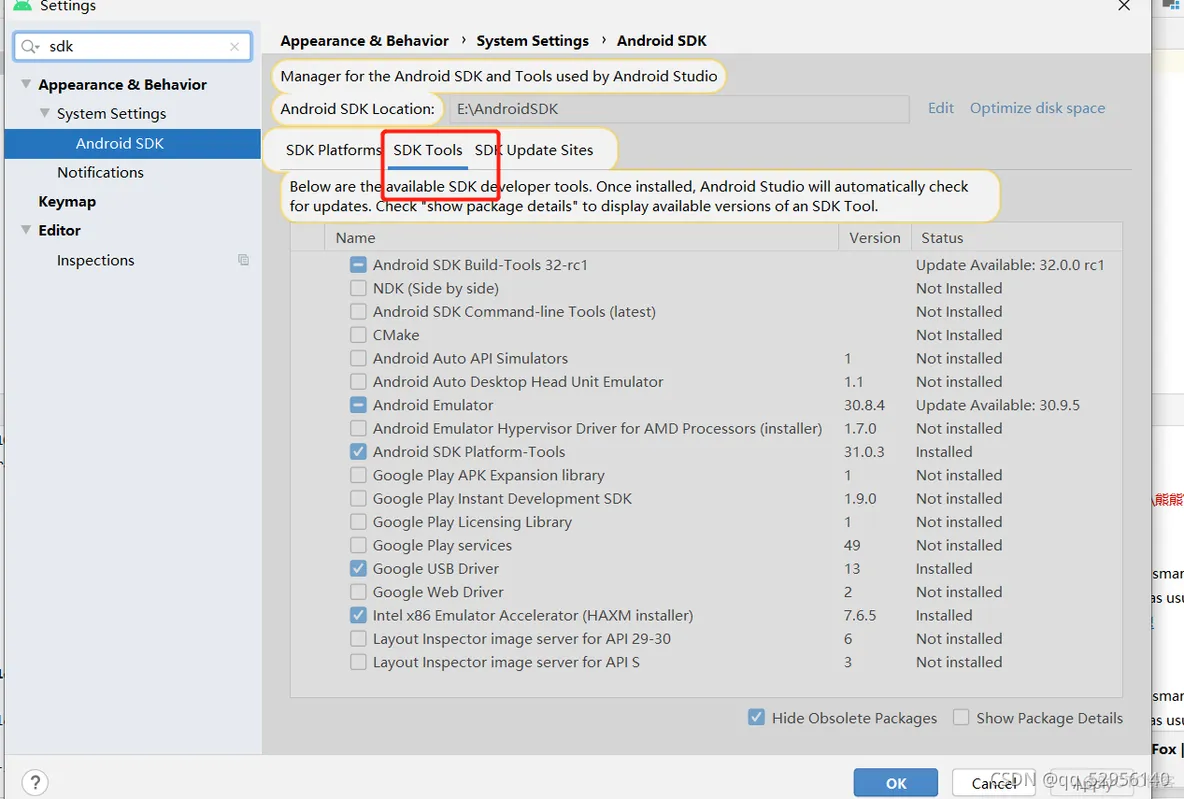Toggle Android SDK Build-Tools 32-rc1 checkbox
1184x799 pixels.
(358, 265)
